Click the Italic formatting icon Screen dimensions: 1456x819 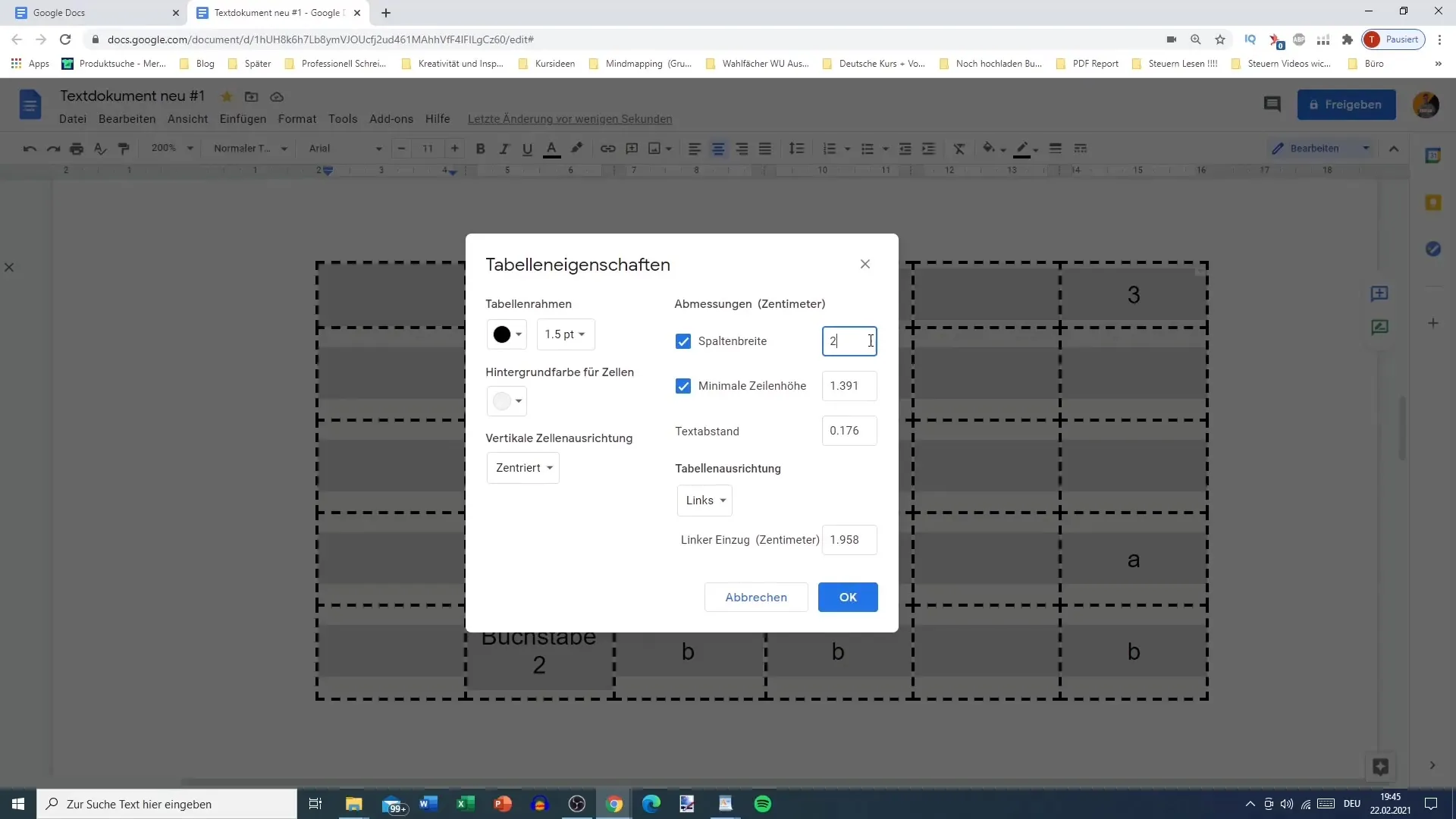506,148
